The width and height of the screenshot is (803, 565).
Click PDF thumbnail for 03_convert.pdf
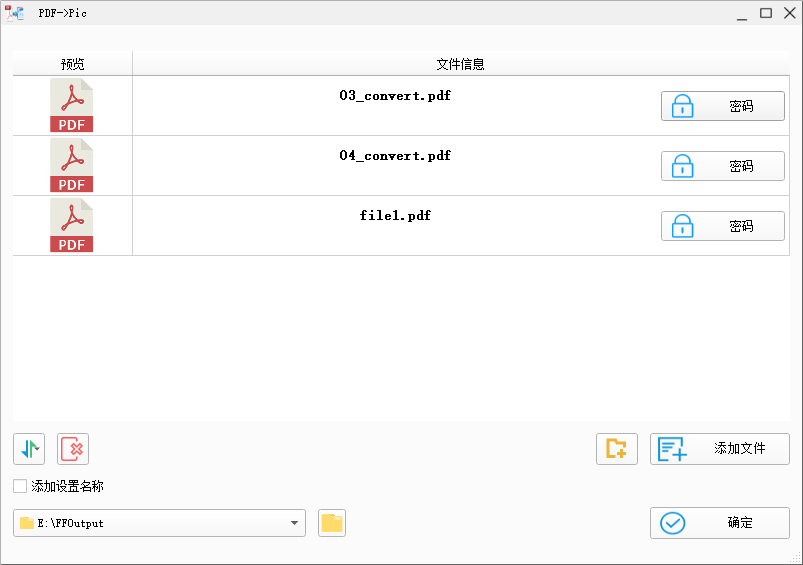[x=72, y=105]
